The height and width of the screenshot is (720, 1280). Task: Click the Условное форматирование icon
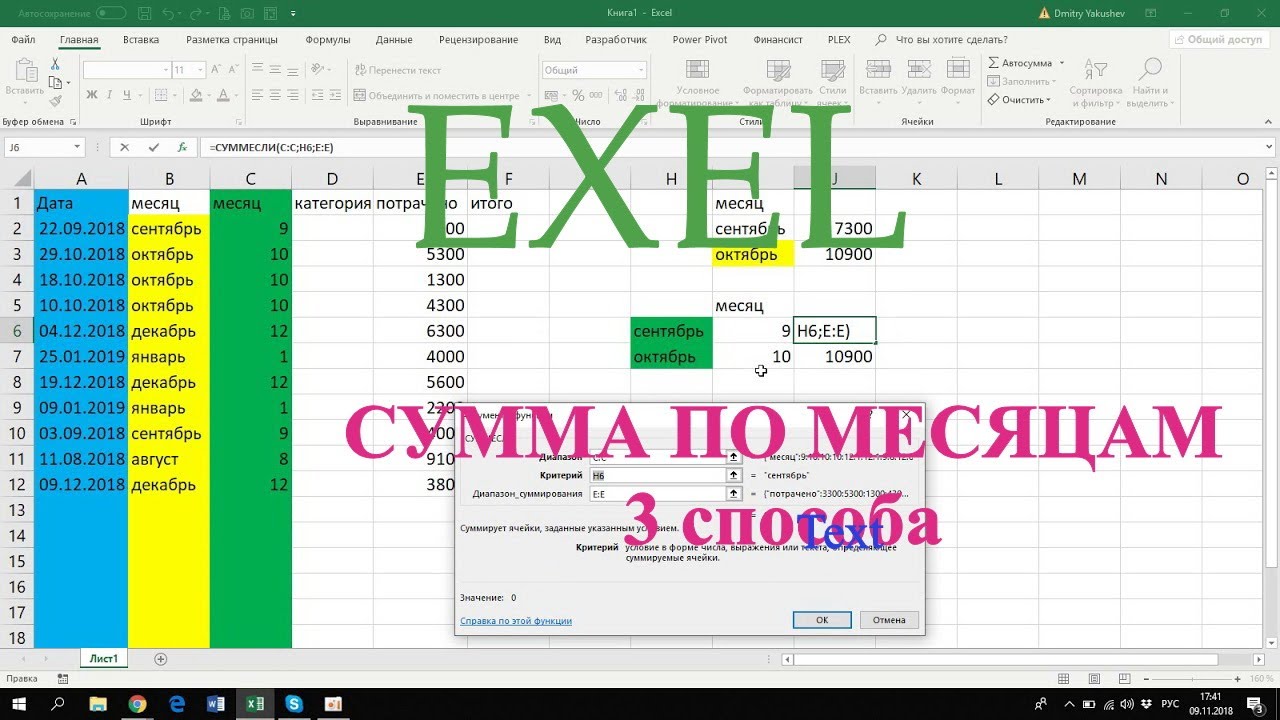point(697,71)
